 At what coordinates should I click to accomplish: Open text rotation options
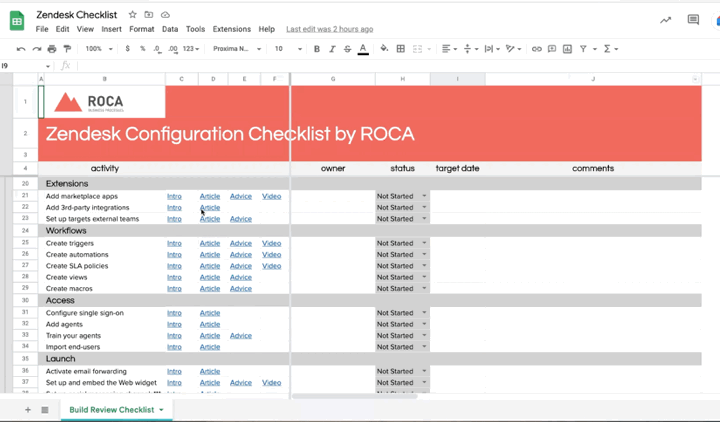coord(513,49)
